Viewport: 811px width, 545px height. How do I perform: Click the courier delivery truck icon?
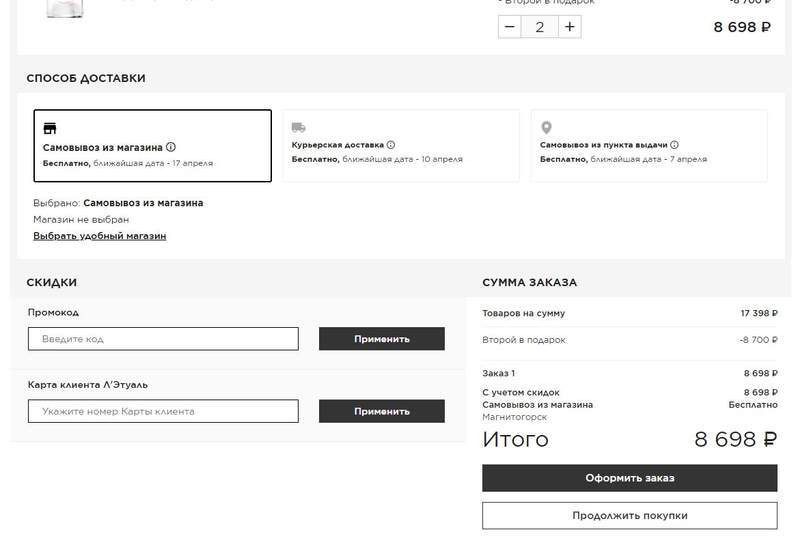pos(298,128)
